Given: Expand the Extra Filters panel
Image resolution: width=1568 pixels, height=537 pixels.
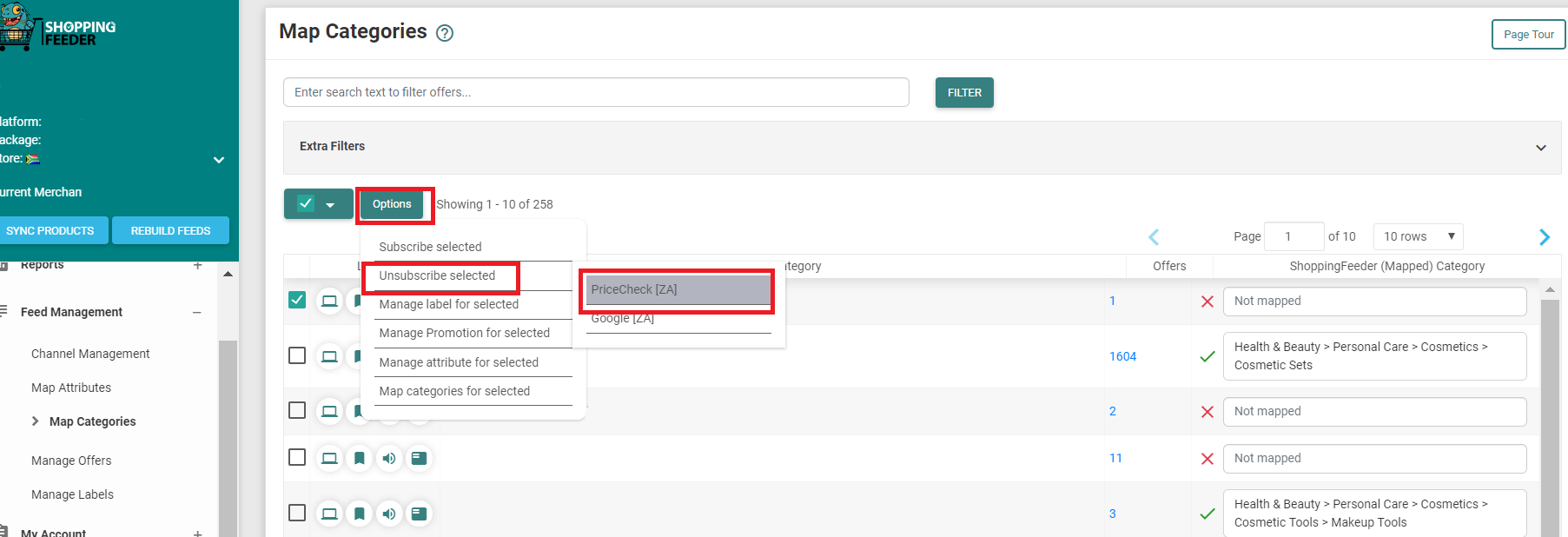Looking at the screenshot, I should click(x=922, y=147).
